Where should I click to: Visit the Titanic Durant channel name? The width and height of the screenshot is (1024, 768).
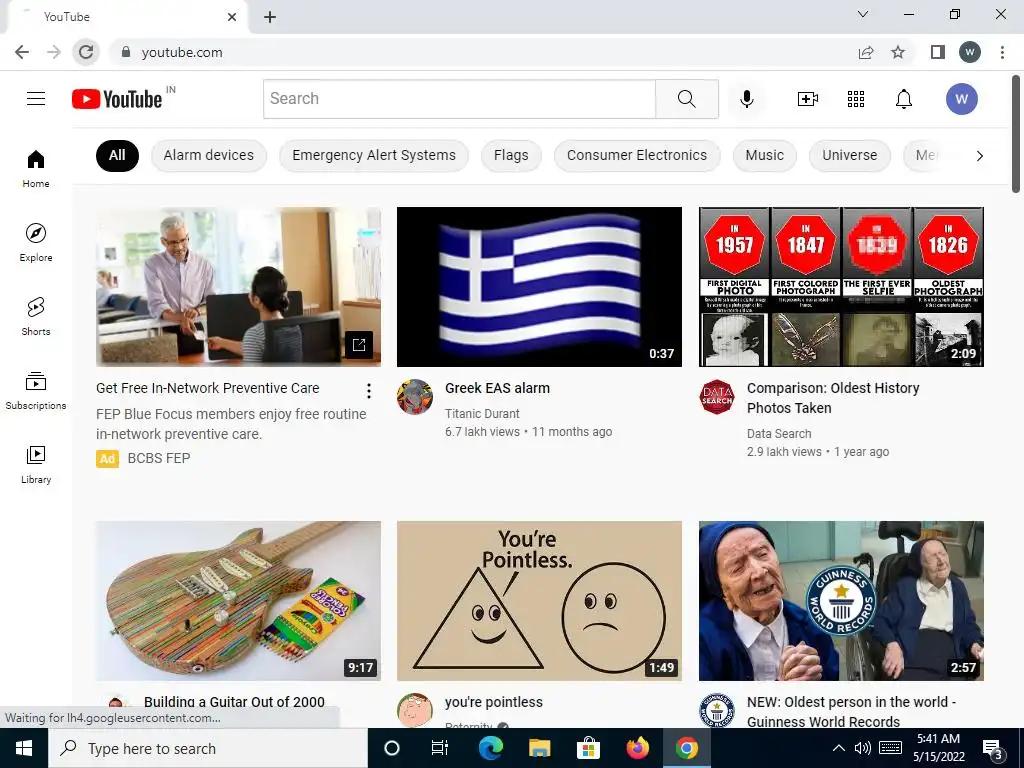[x=482, y=413]
